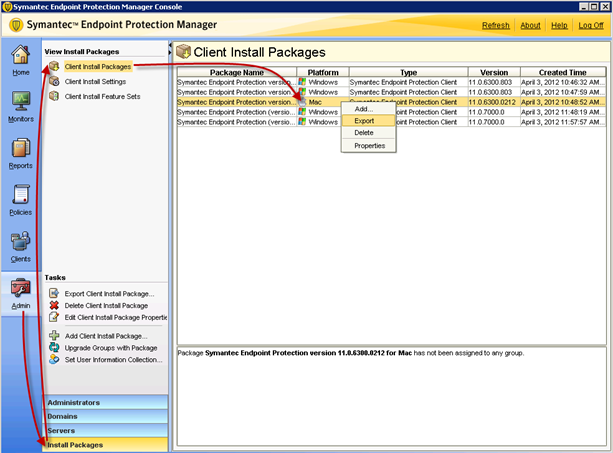Click the Log Off link
The width and height of the screenshot is (613, 453).
pos(591,25)
